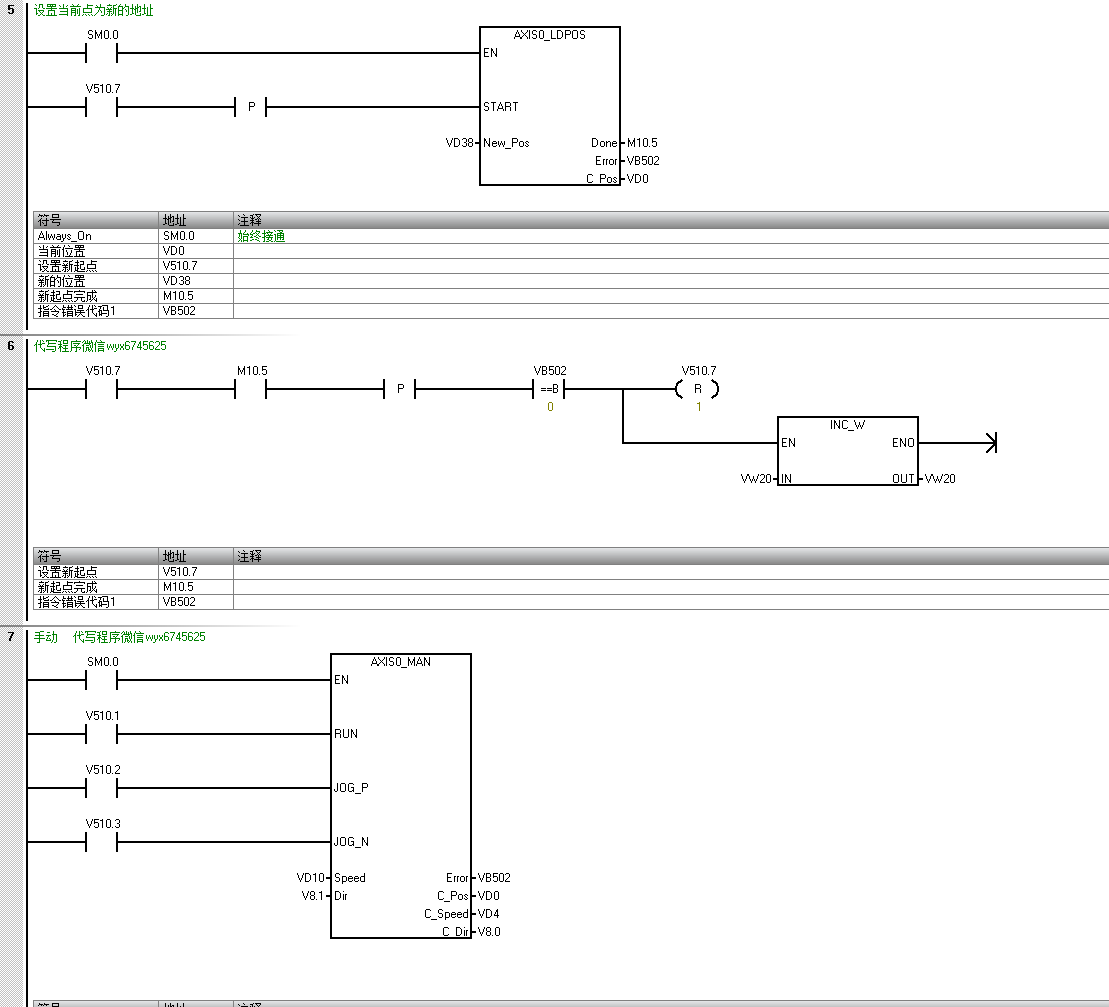
Task: Click the VW20 operand at INC_W OUT
Action: (x=940, y=479)
